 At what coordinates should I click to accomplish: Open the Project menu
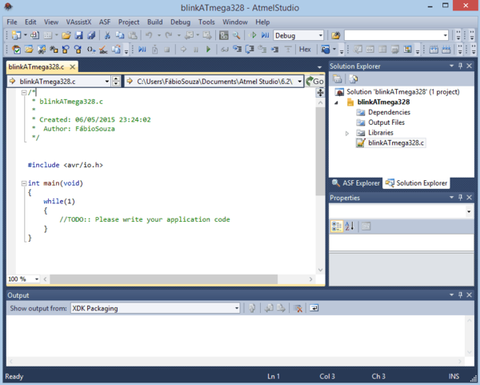(129, 22)
